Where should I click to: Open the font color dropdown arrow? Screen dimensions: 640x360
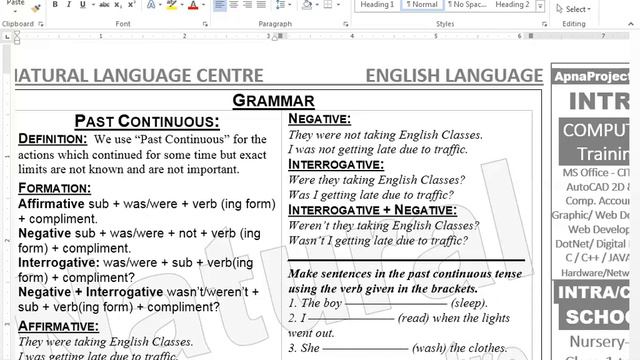pos(203,5)
